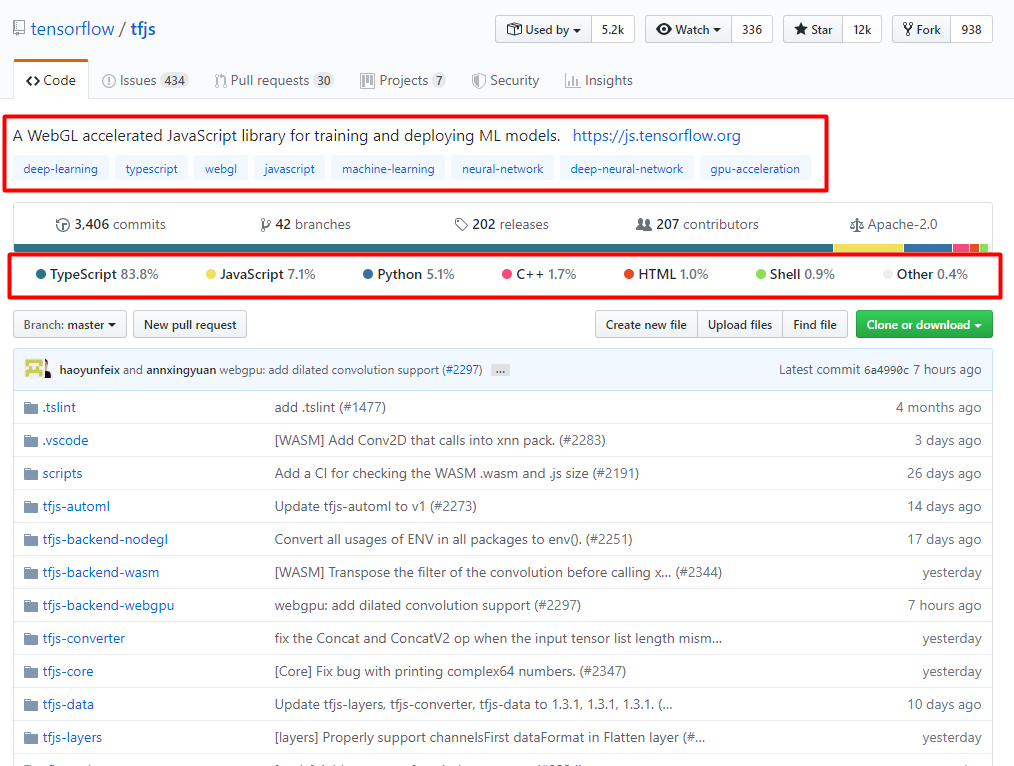Click New pull request button
The height and width of the screenshot is (766, 1014).
click(x=190, y=324)
